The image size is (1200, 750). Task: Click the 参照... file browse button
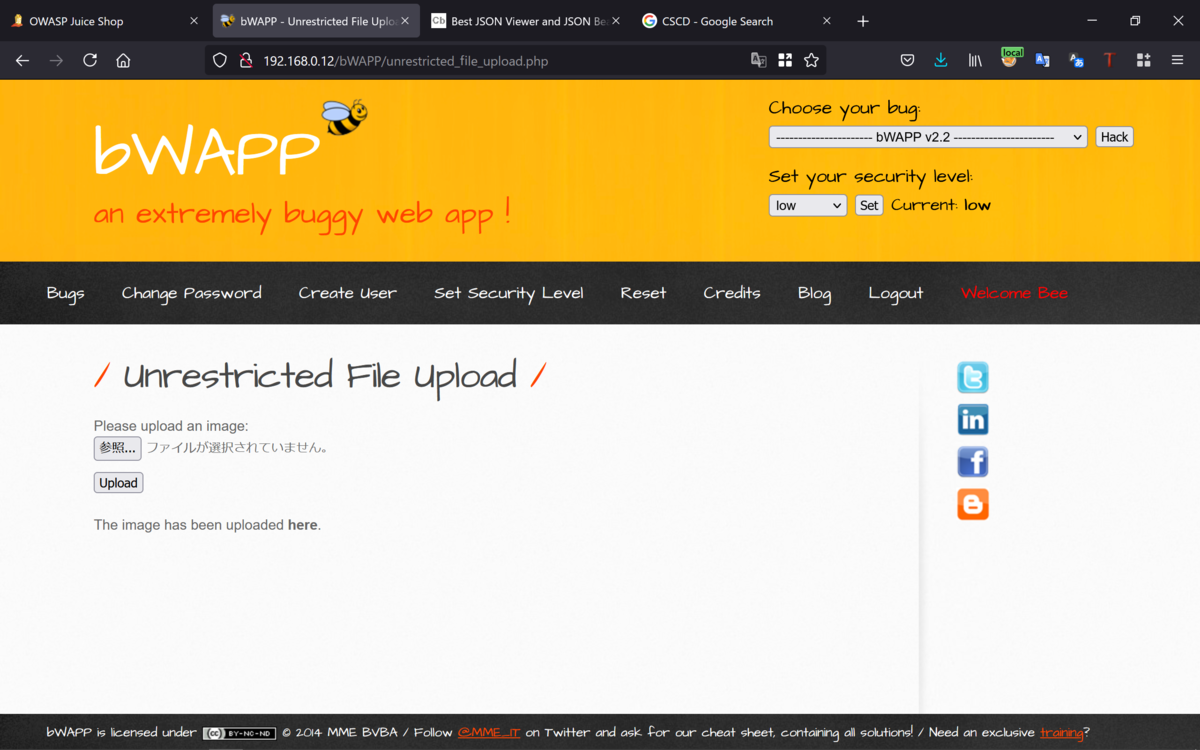pyautogui.click(x=118, y=448)
